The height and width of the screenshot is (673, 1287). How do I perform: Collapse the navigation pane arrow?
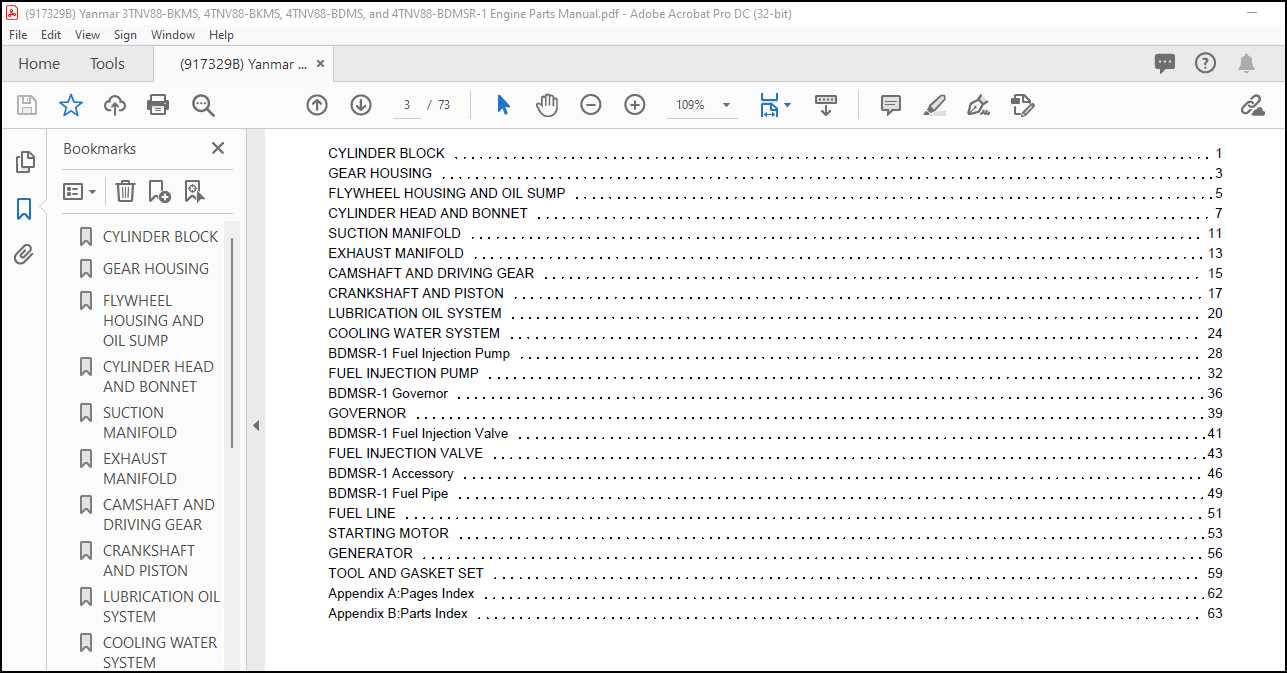[256, 425]
